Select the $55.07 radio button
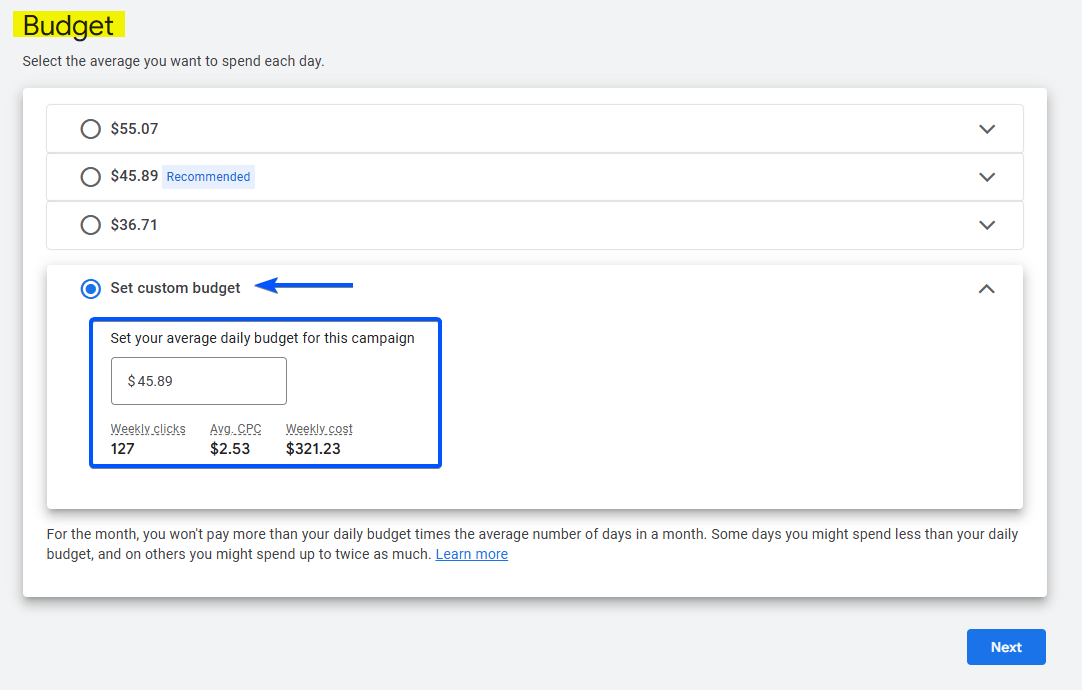 click(91, 129)
